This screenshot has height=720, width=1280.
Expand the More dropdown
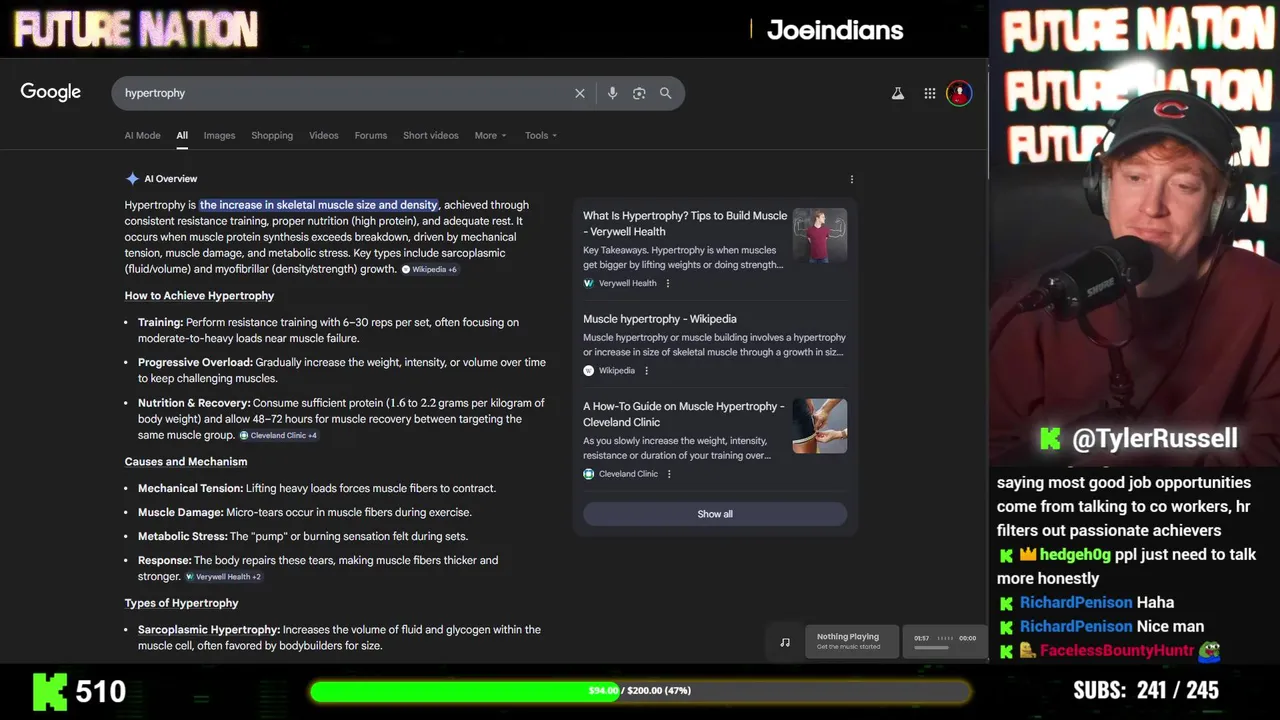[490, 135]
